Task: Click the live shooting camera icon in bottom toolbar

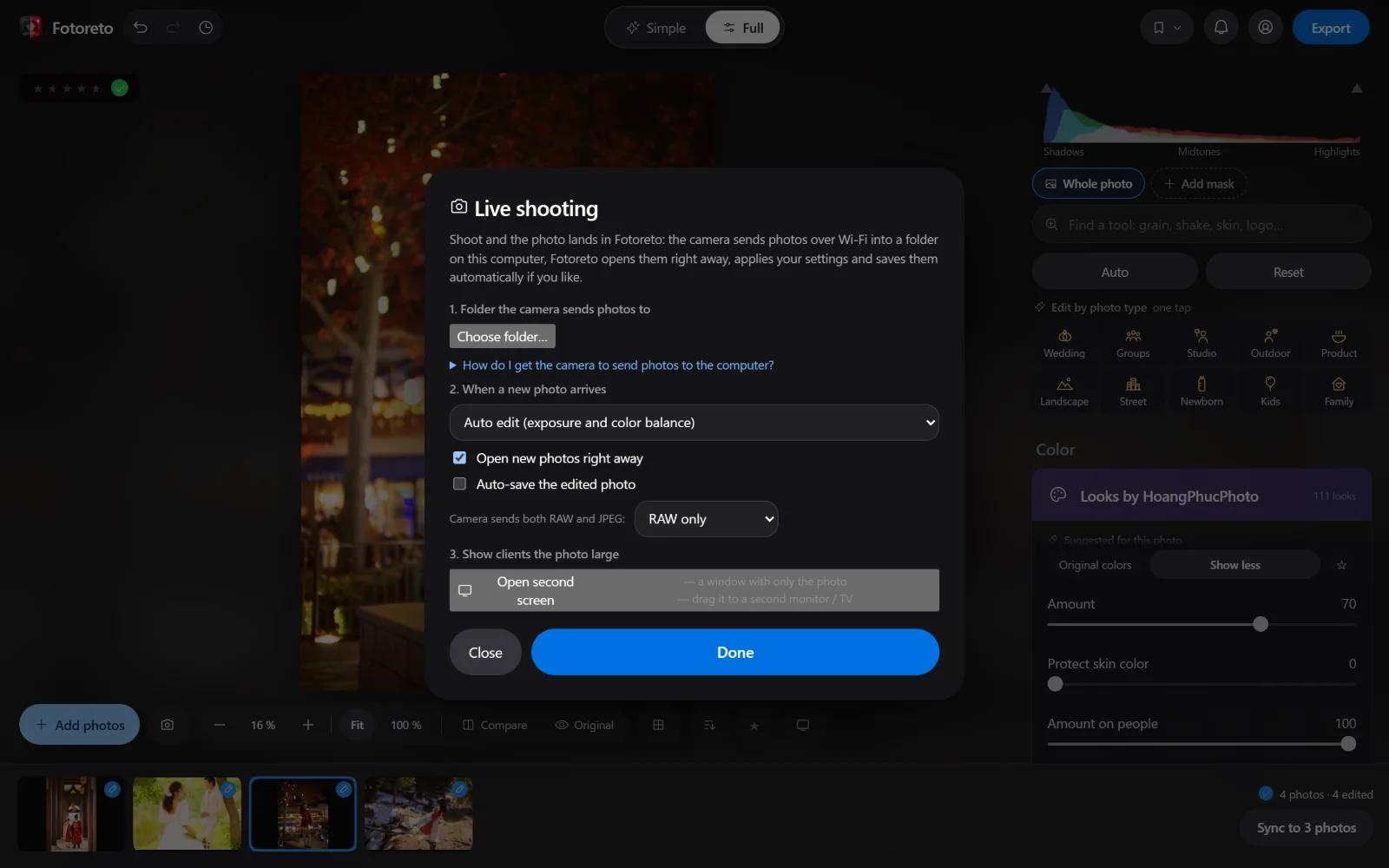Action: pyautogui.click(x=168, y=725)
